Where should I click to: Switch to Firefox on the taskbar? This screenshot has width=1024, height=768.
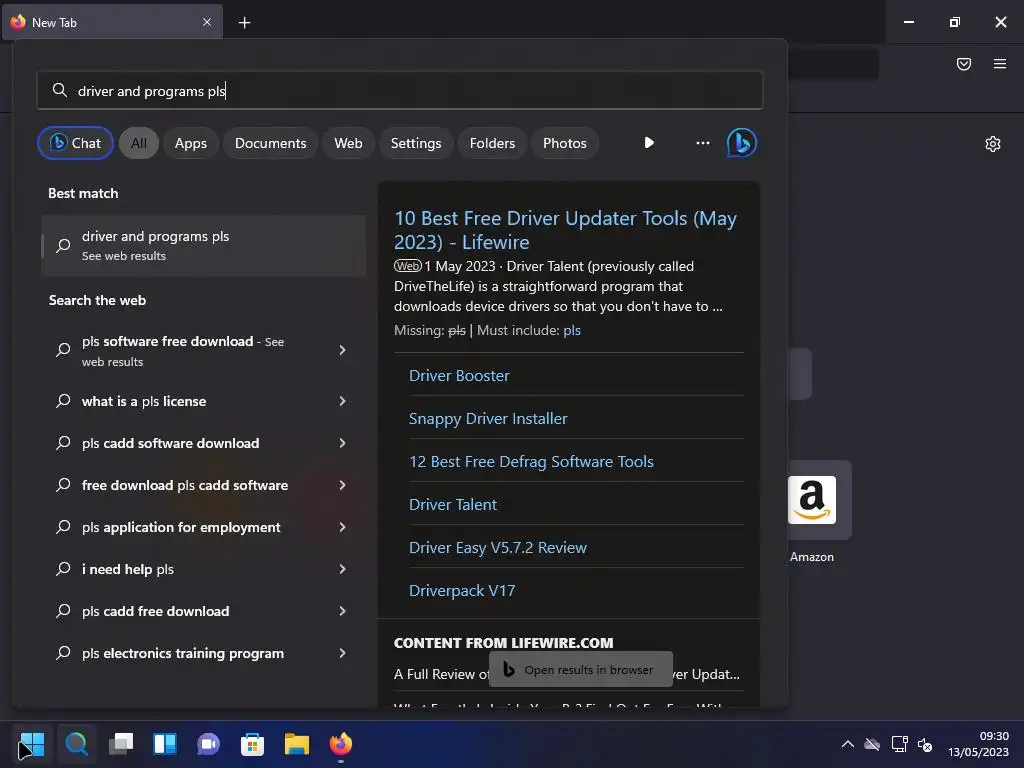(x=340, y=744)
